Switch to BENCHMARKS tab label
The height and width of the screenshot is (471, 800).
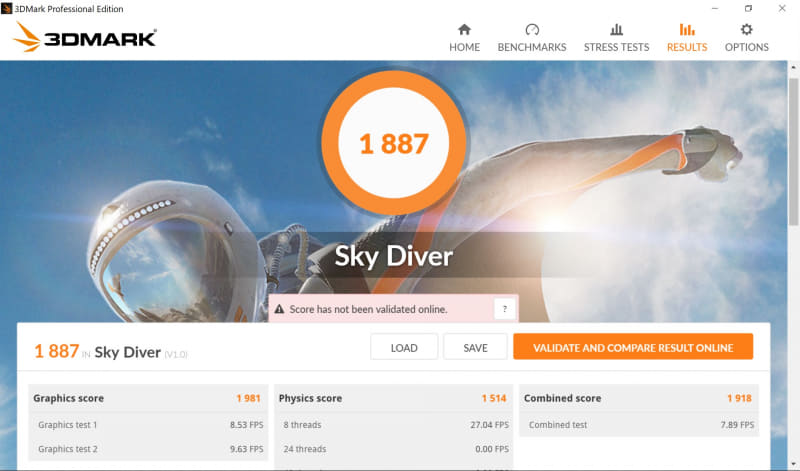tap(532, 47)
